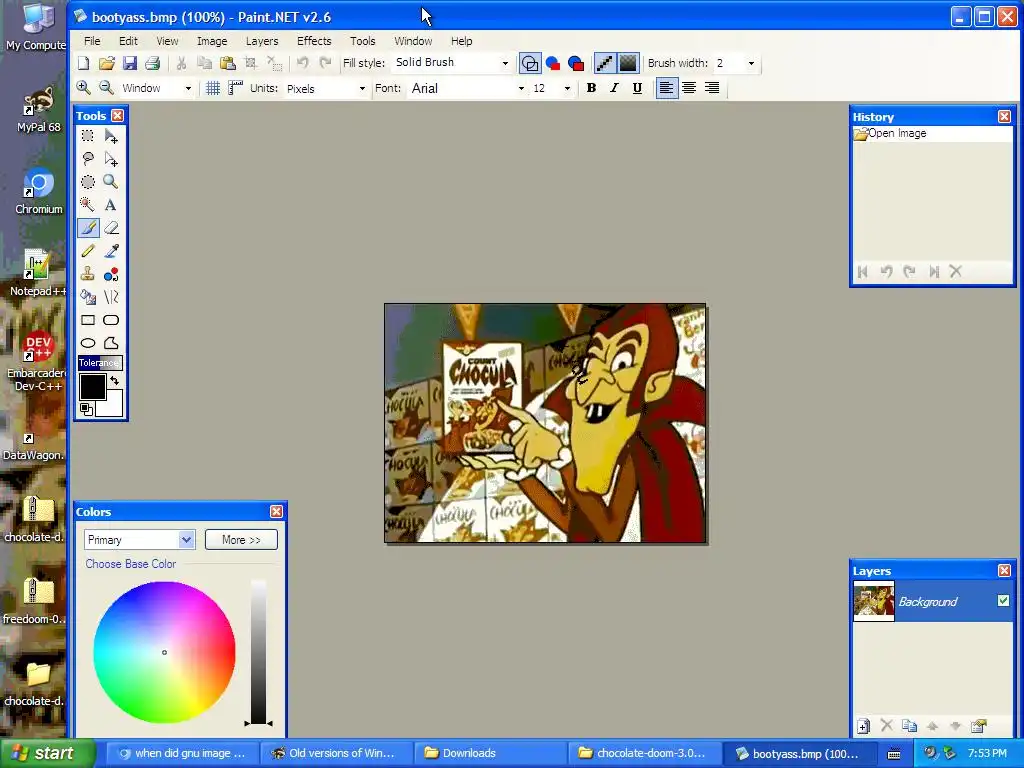Open the Font Arial dropdown

[x=520, y=88]
